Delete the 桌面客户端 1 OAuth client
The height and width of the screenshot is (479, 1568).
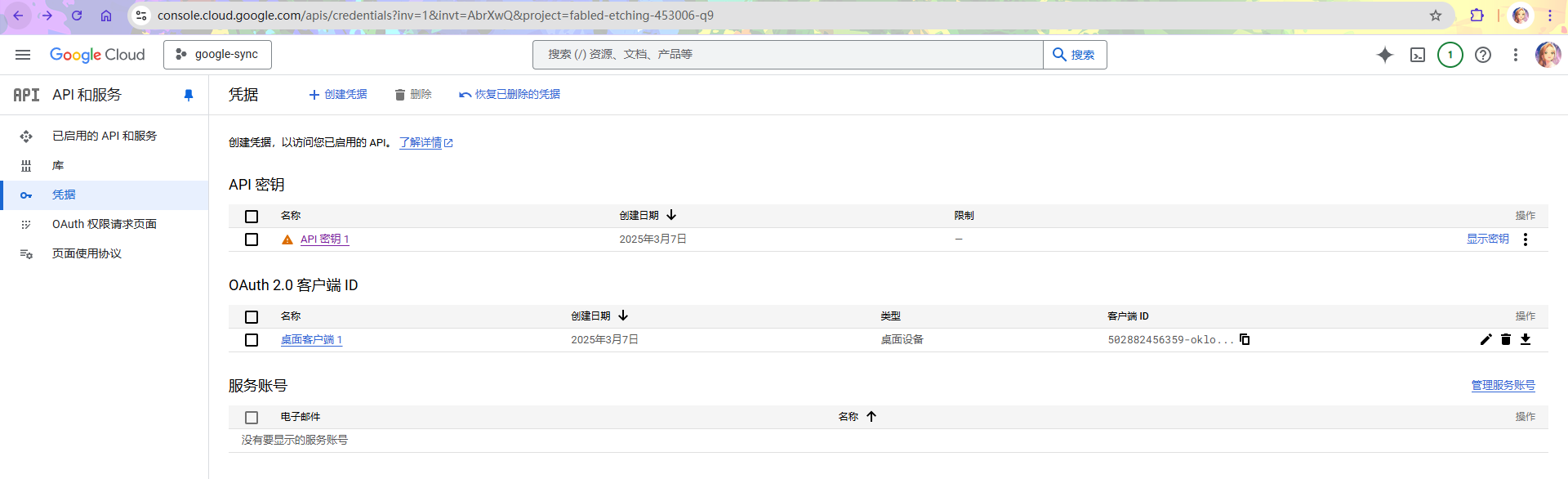click(x=1506, y=339)
